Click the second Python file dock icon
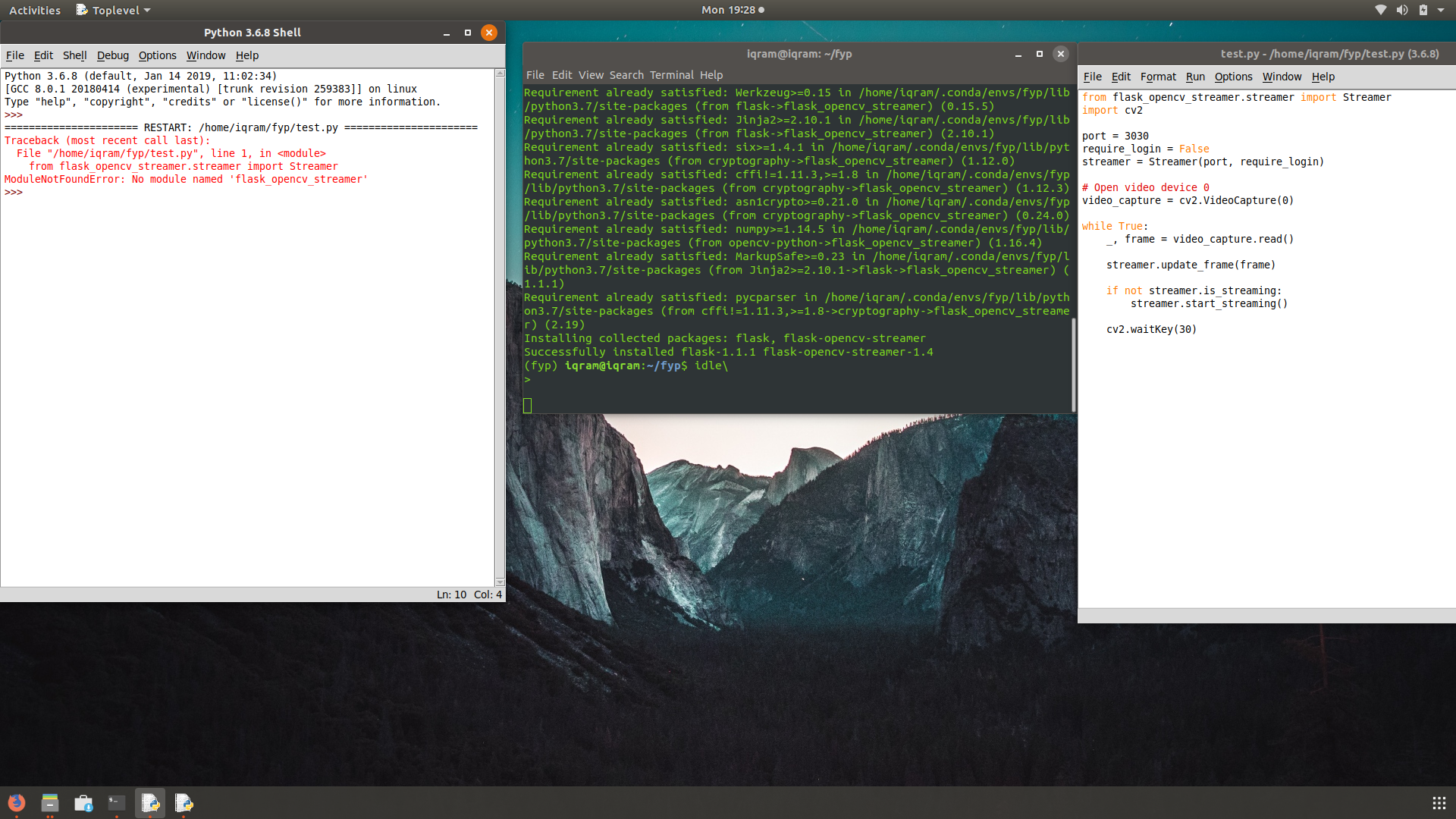This screenshot has height=819, width=1456. 182,802
